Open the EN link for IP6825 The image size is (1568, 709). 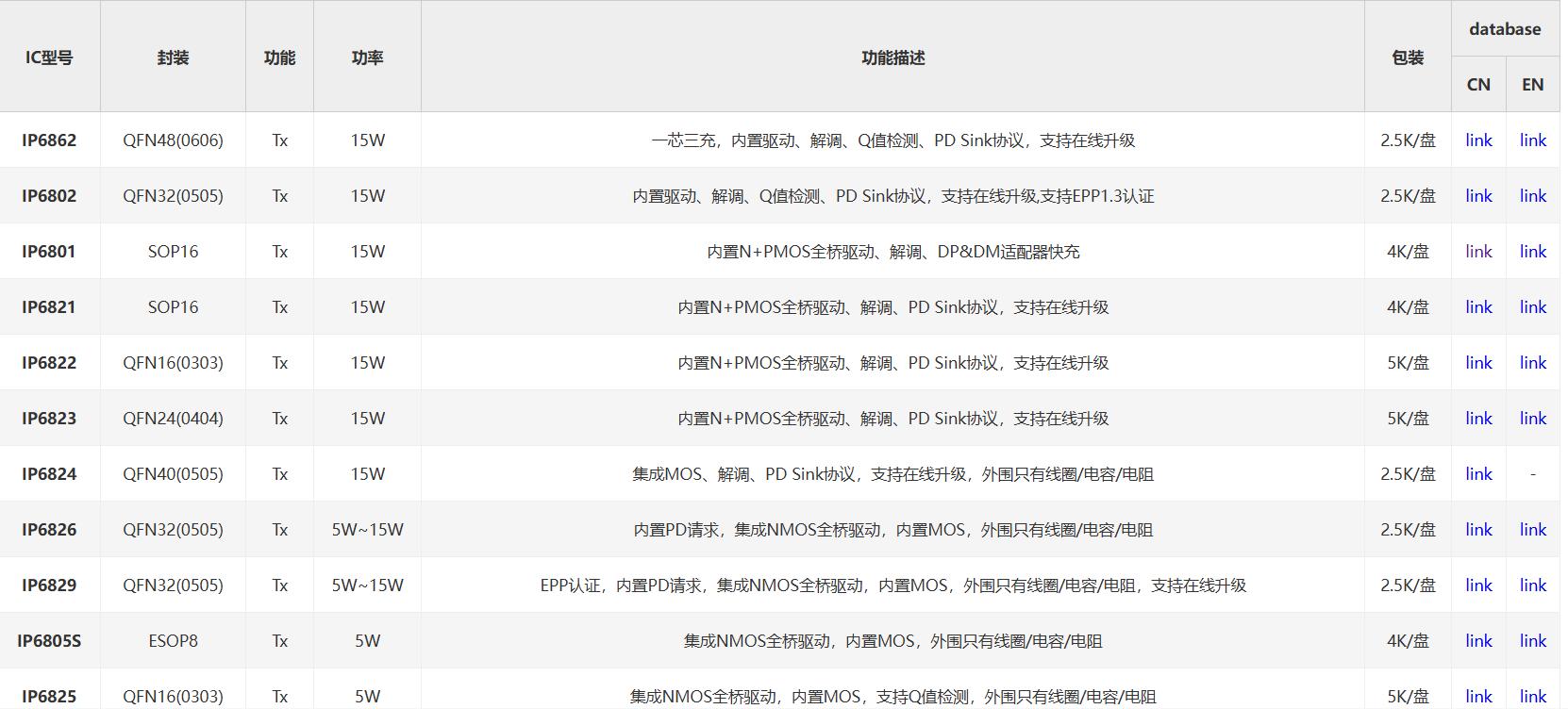pyautogui.click(x=1533, y=697)
